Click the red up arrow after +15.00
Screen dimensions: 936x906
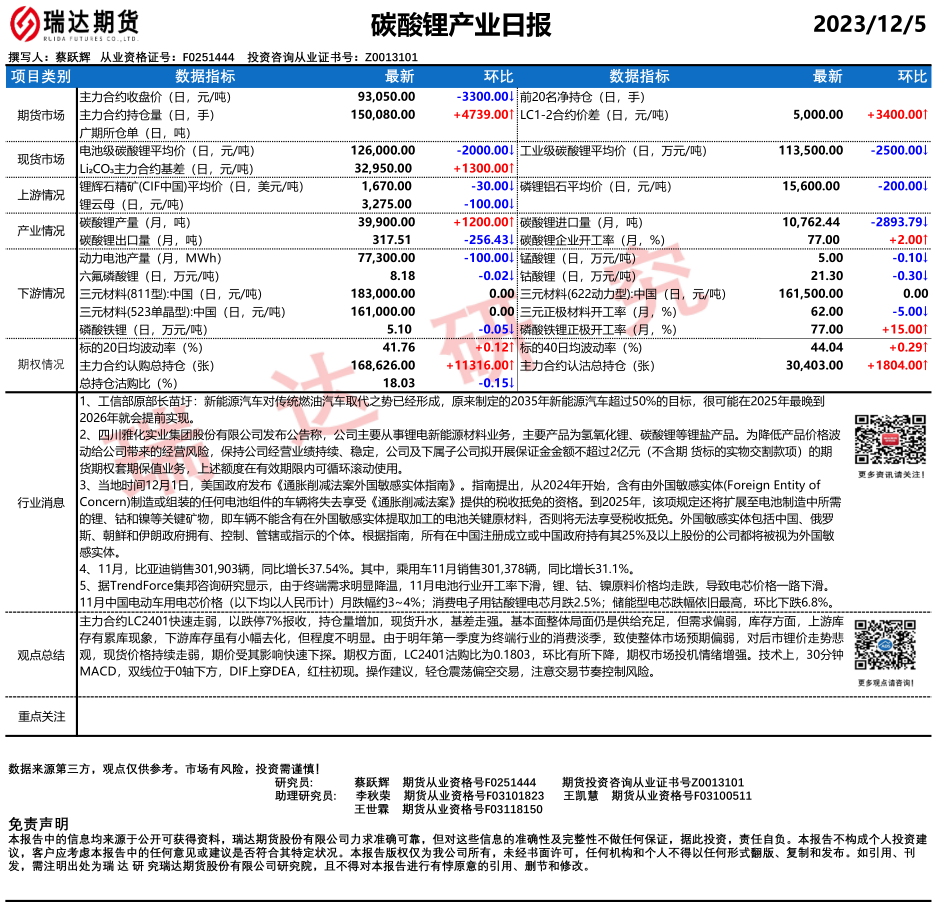(926, 329)
